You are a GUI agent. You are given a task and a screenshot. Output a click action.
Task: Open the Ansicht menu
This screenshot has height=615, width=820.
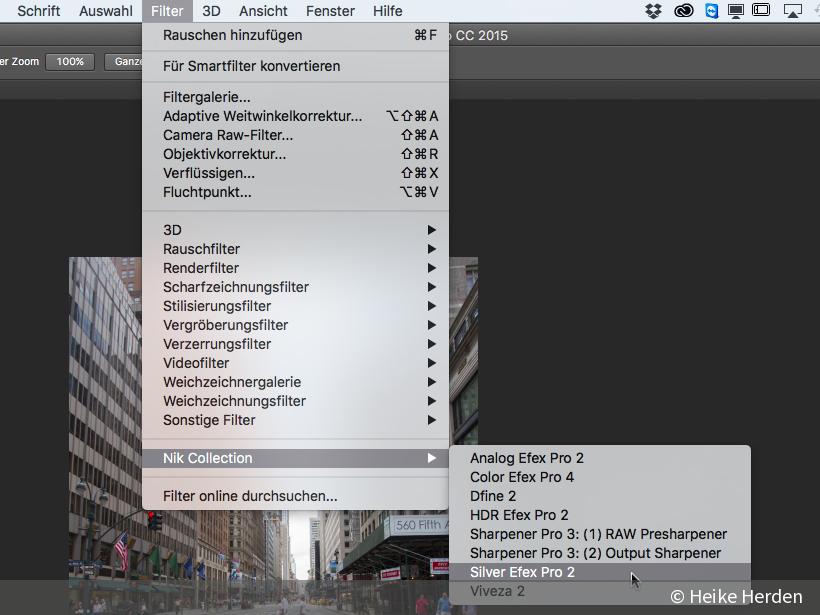coord(262,11)
